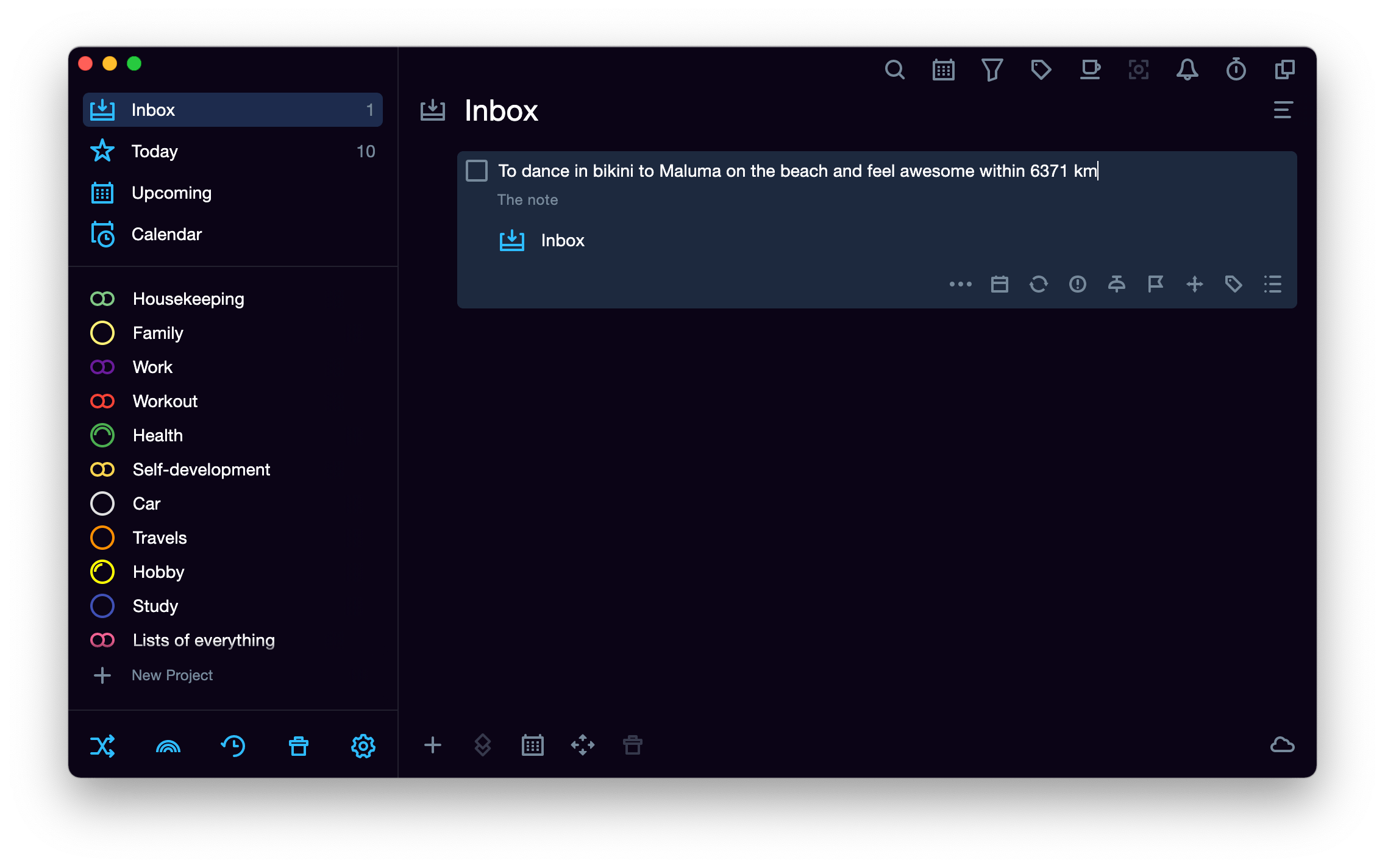Open the Study project
This screenshot has height=868, width=1385.
(x=233, y=606)
